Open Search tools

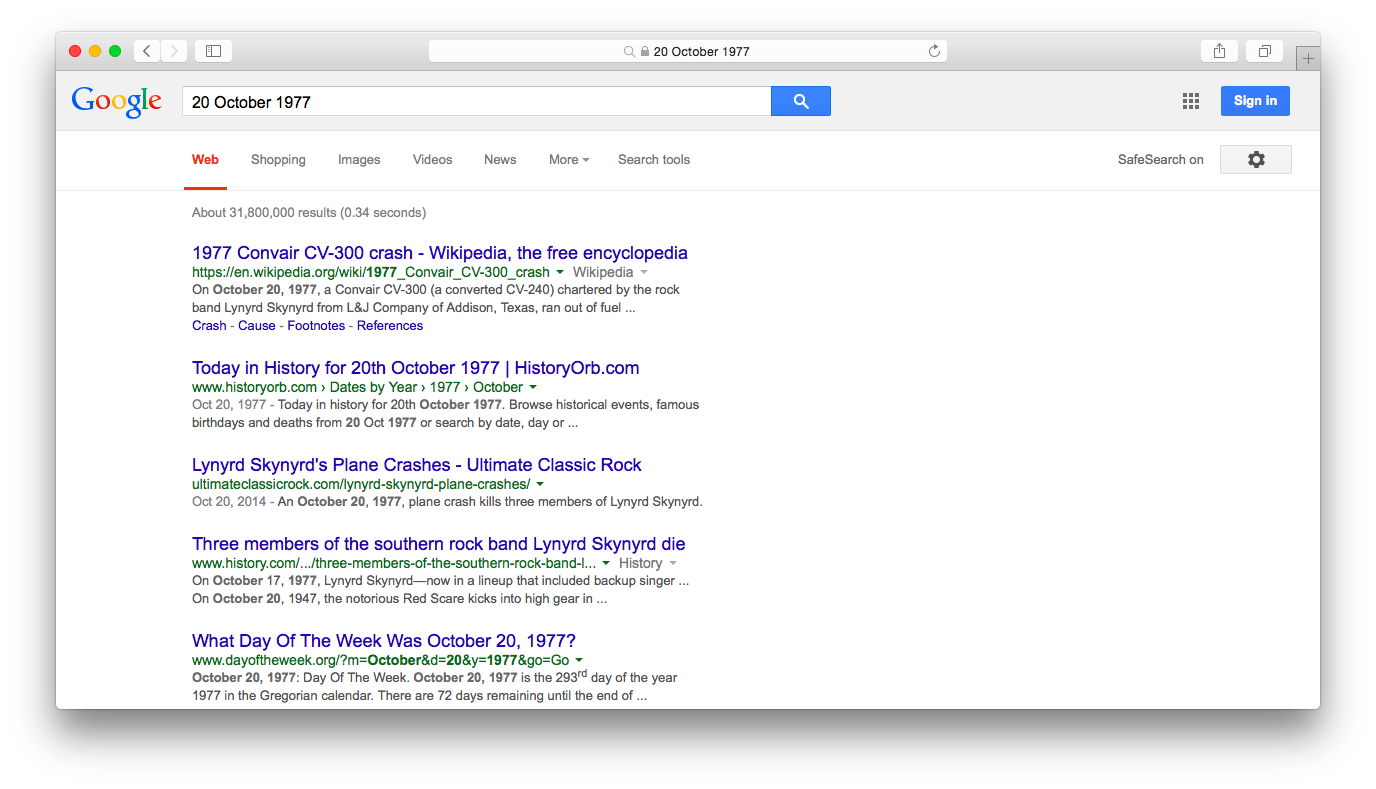click(x=654, y=159)
